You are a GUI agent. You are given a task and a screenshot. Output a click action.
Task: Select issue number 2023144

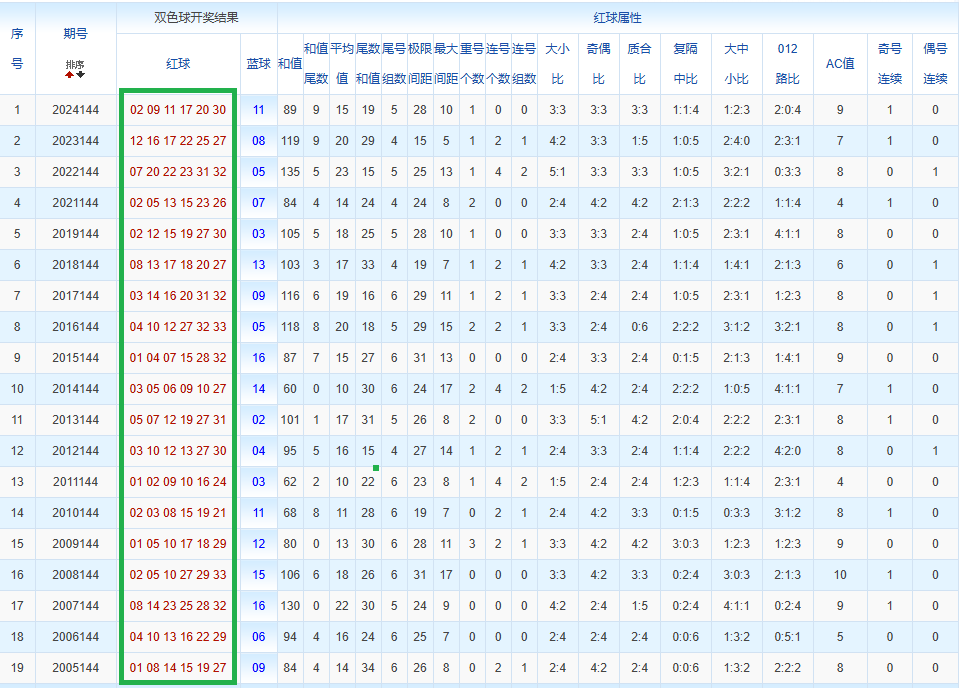click(75, 141)
